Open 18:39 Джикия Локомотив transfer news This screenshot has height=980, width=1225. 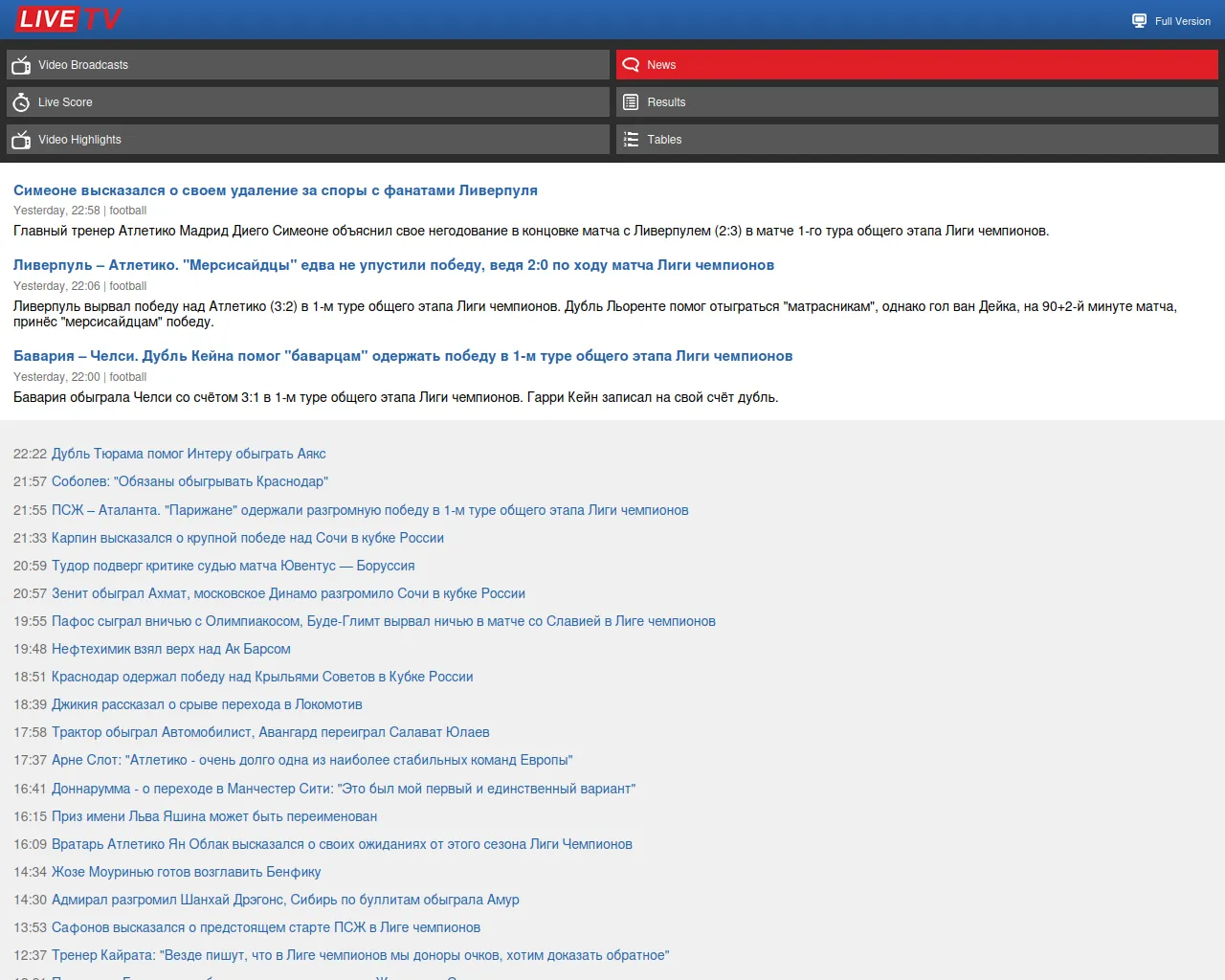click(x=207, y=704)
